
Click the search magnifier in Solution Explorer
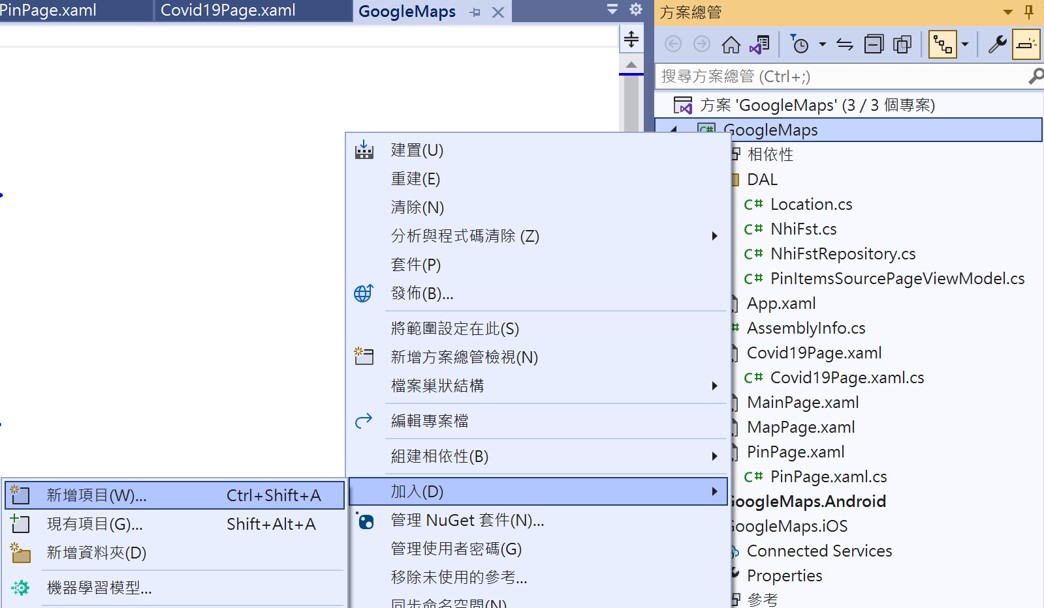click(x=1036, y=77)
